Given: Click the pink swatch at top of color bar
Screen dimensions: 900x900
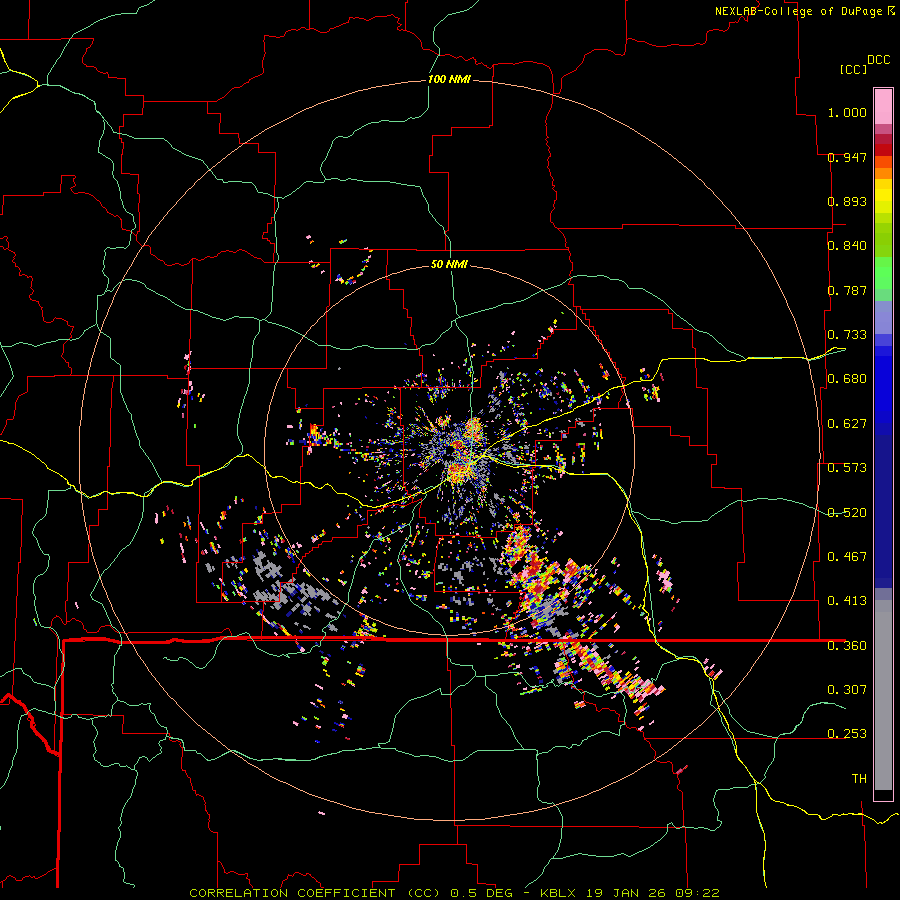Looking at the screenshot, I should [x=883, y=106].
